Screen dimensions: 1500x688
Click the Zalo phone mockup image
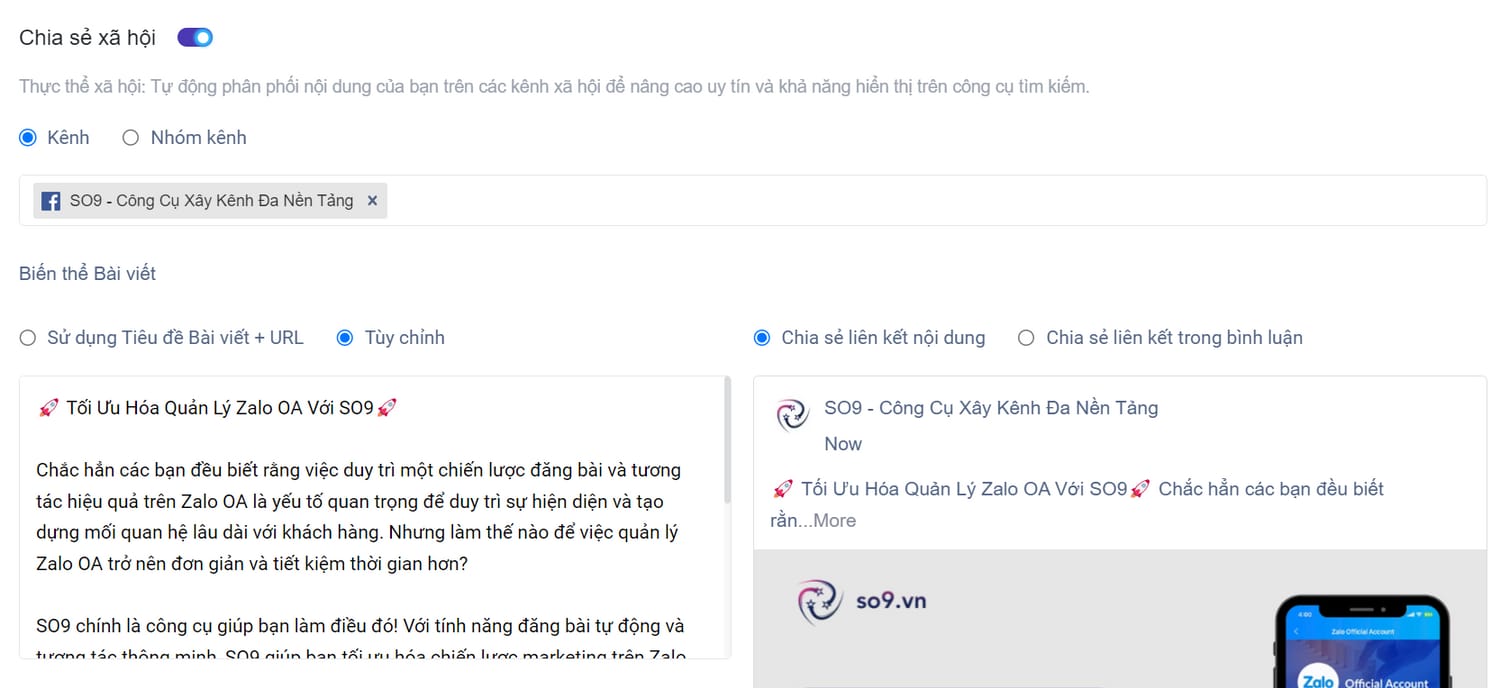click(x=1362, y=641)
